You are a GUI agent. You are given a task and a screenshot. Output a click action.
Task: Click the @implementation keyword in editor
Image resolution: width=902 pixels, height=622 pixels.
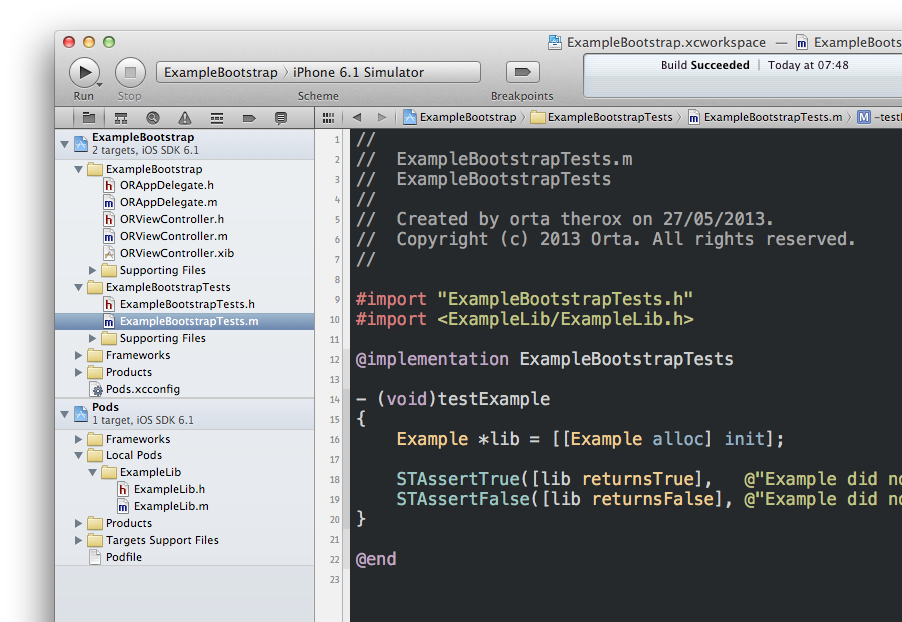point(432,359)
